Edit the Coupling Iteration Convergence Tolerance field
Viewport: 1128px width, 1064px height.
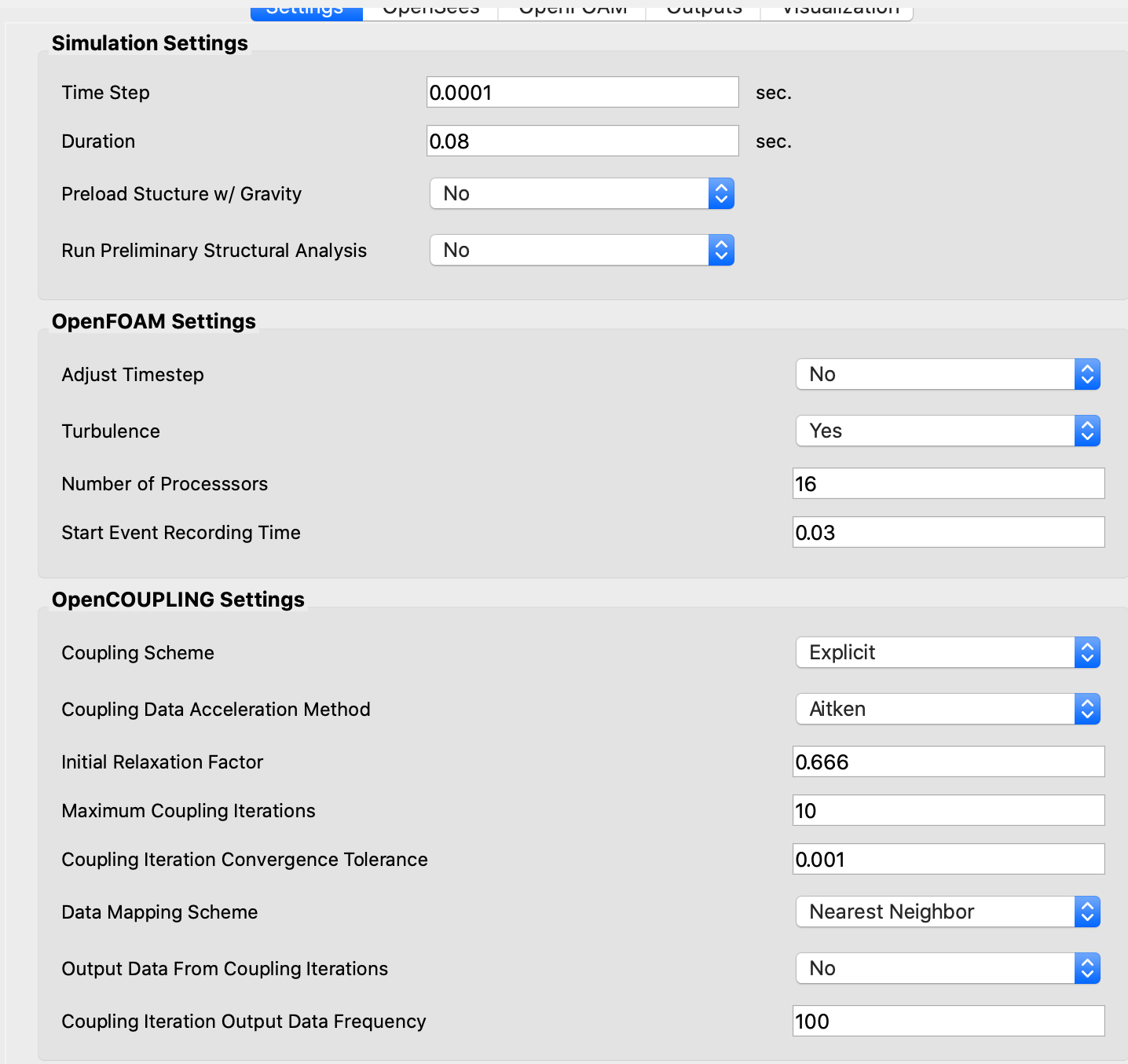coord(948,859)
